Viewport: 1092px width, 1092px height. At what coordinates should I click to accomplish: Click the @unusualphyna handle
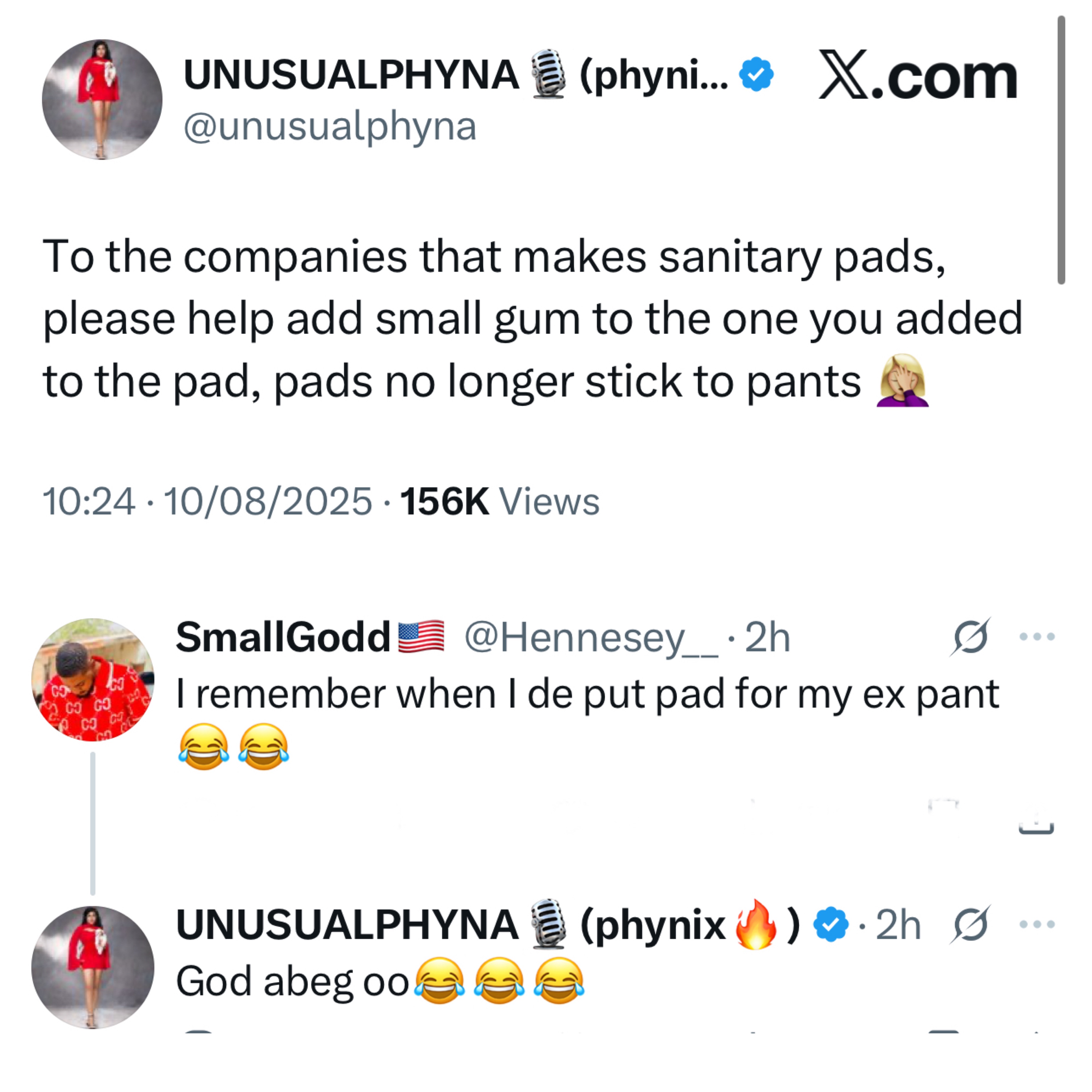point(330,127)
